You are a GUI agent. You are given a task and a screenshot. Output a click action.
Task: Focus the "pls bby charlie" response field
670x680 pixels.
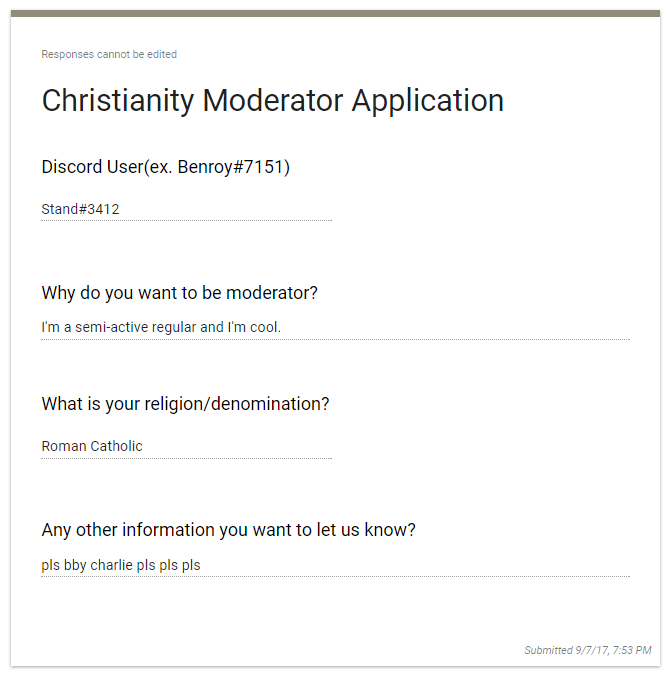point(335,565)
